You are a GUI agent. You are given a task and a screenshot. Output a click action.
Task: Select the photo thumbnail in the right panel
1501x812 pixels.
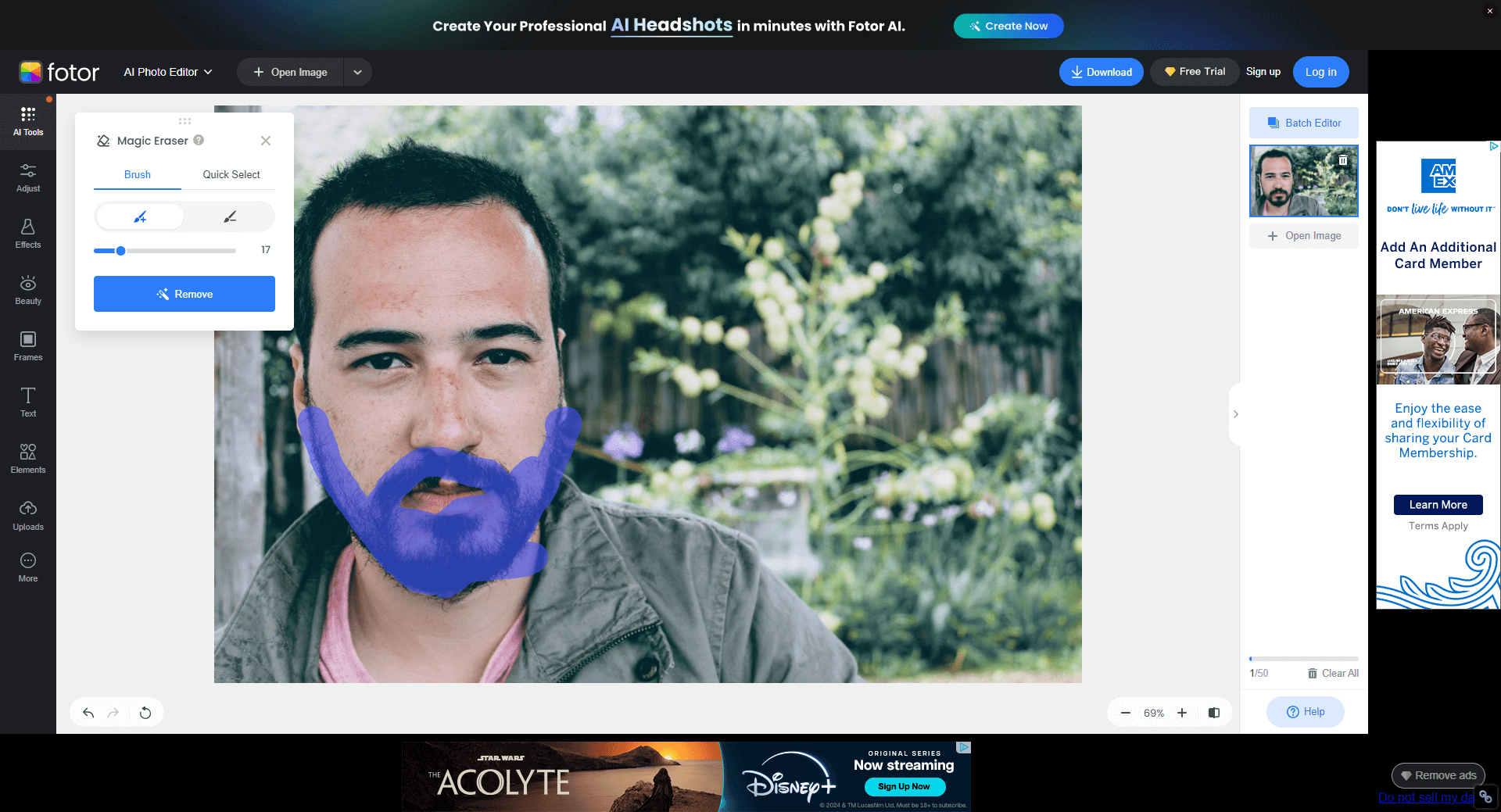tap(1303, 181)
